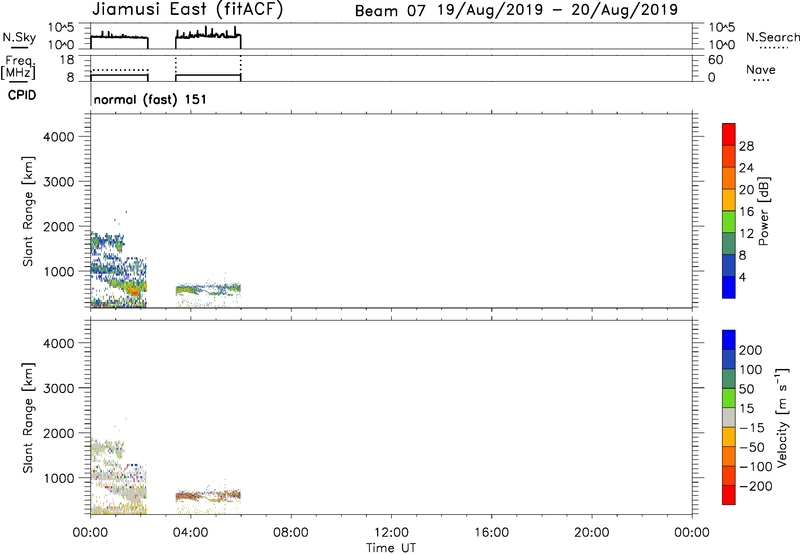Click the 3000 tick in the velocity panel
800x554 pixels.
coord(59,388)
